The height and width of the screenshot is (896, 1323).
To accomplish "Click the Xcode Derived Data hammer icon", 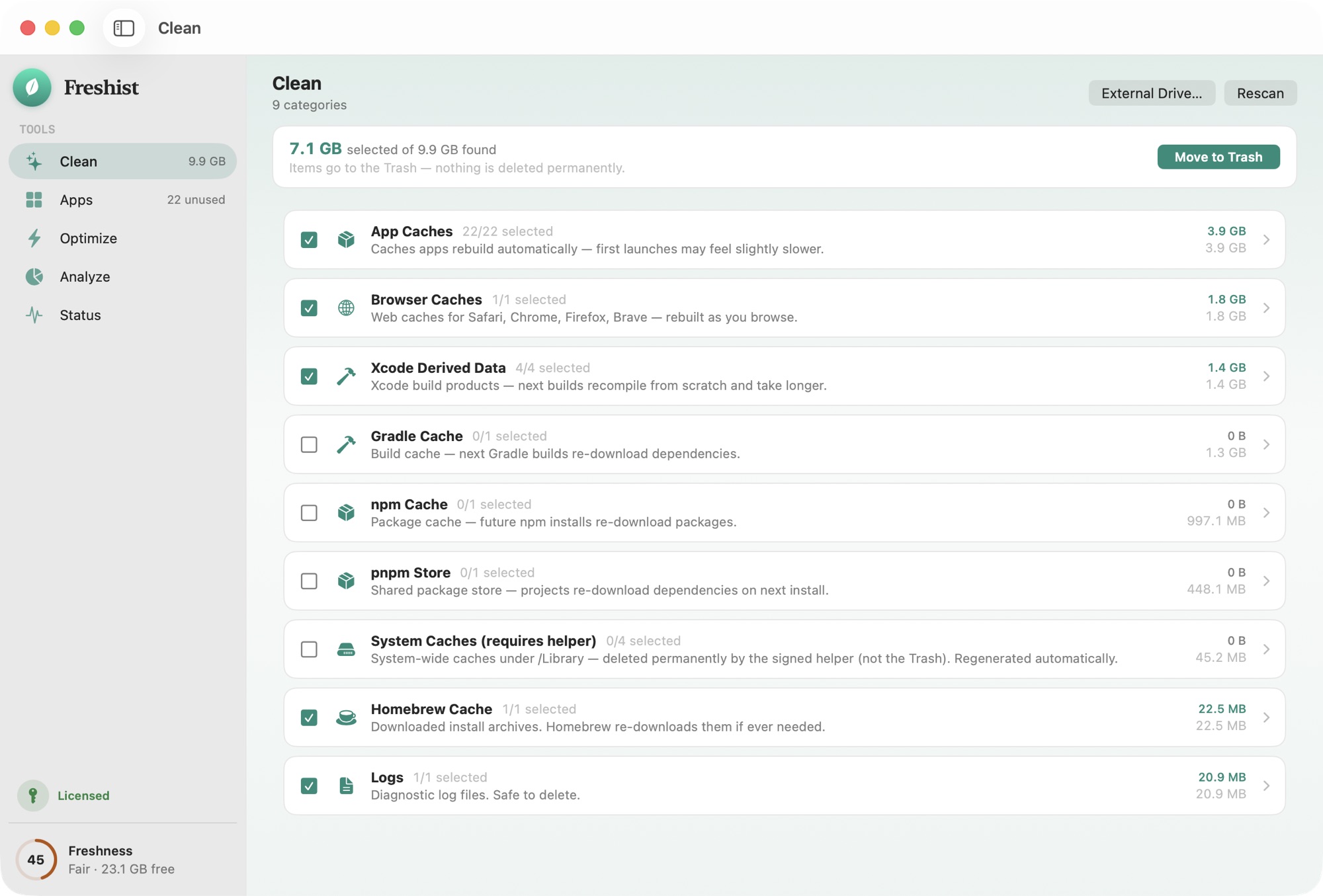I will coord(346,376).
